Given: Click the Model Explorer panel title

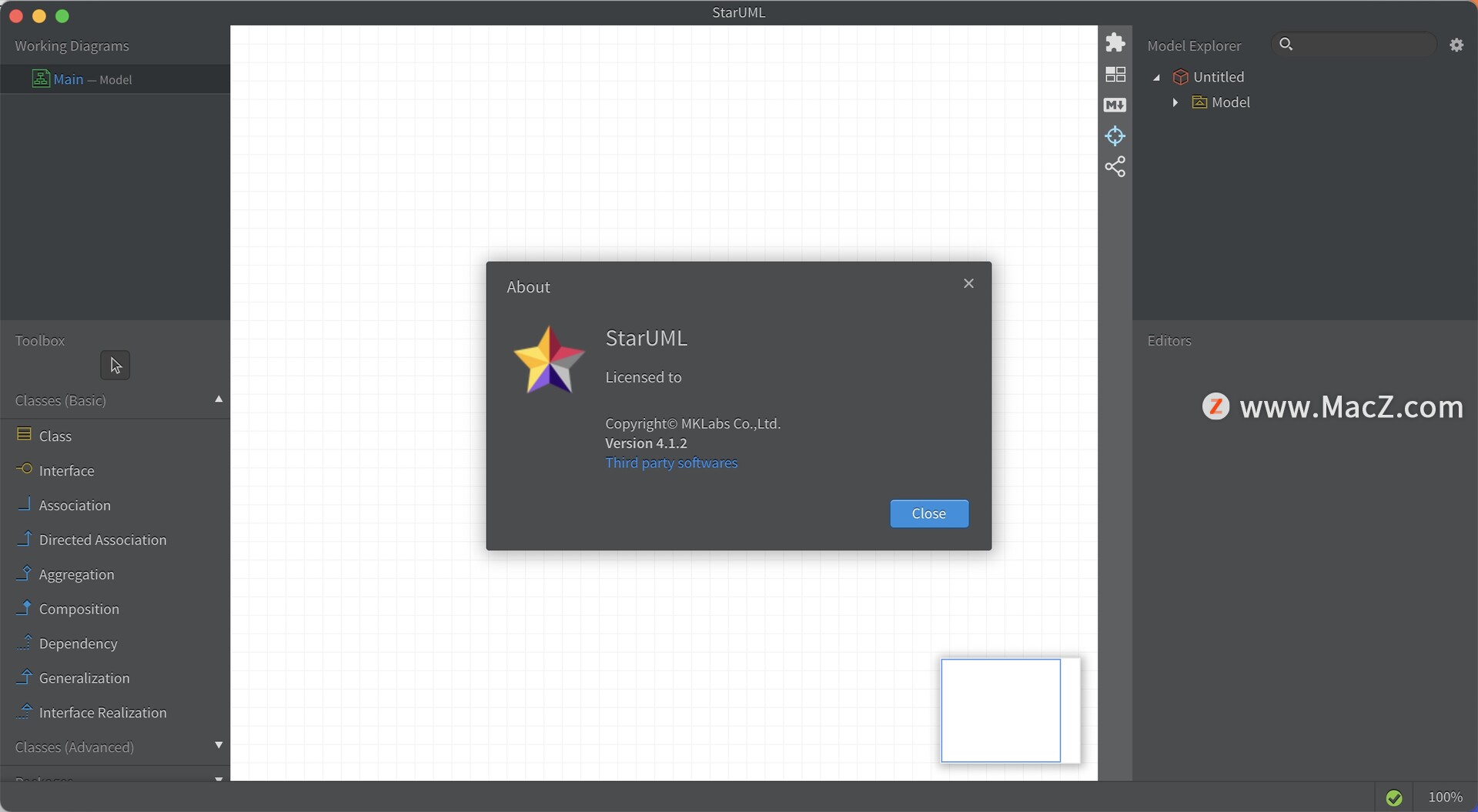Looking at the screenshot, I should click(x=1194, y=46).
